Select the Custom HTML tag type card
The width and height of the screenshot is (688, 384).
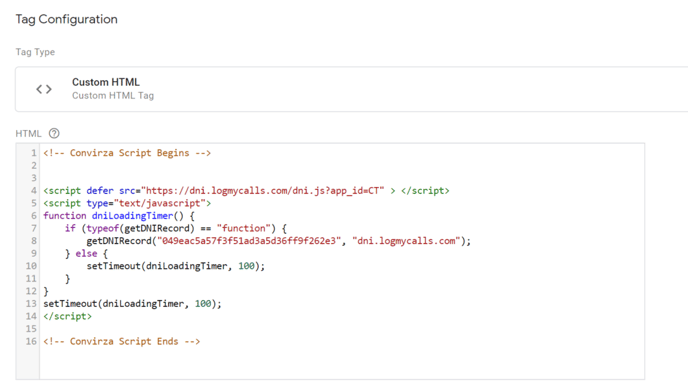coord(351,89)
